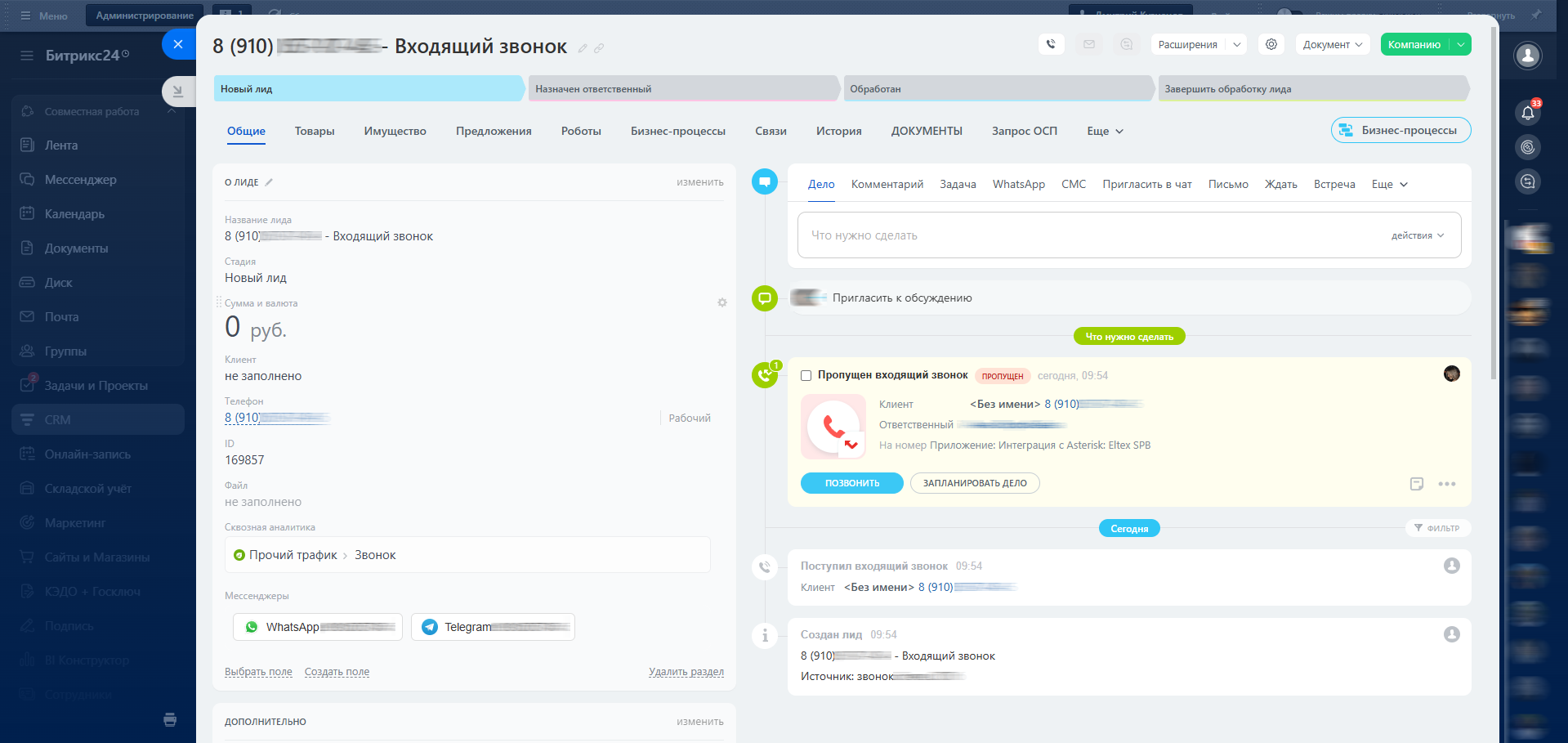Click gear icon beside Сумма и валюта
1568x743 pixels.
point(722,302)
